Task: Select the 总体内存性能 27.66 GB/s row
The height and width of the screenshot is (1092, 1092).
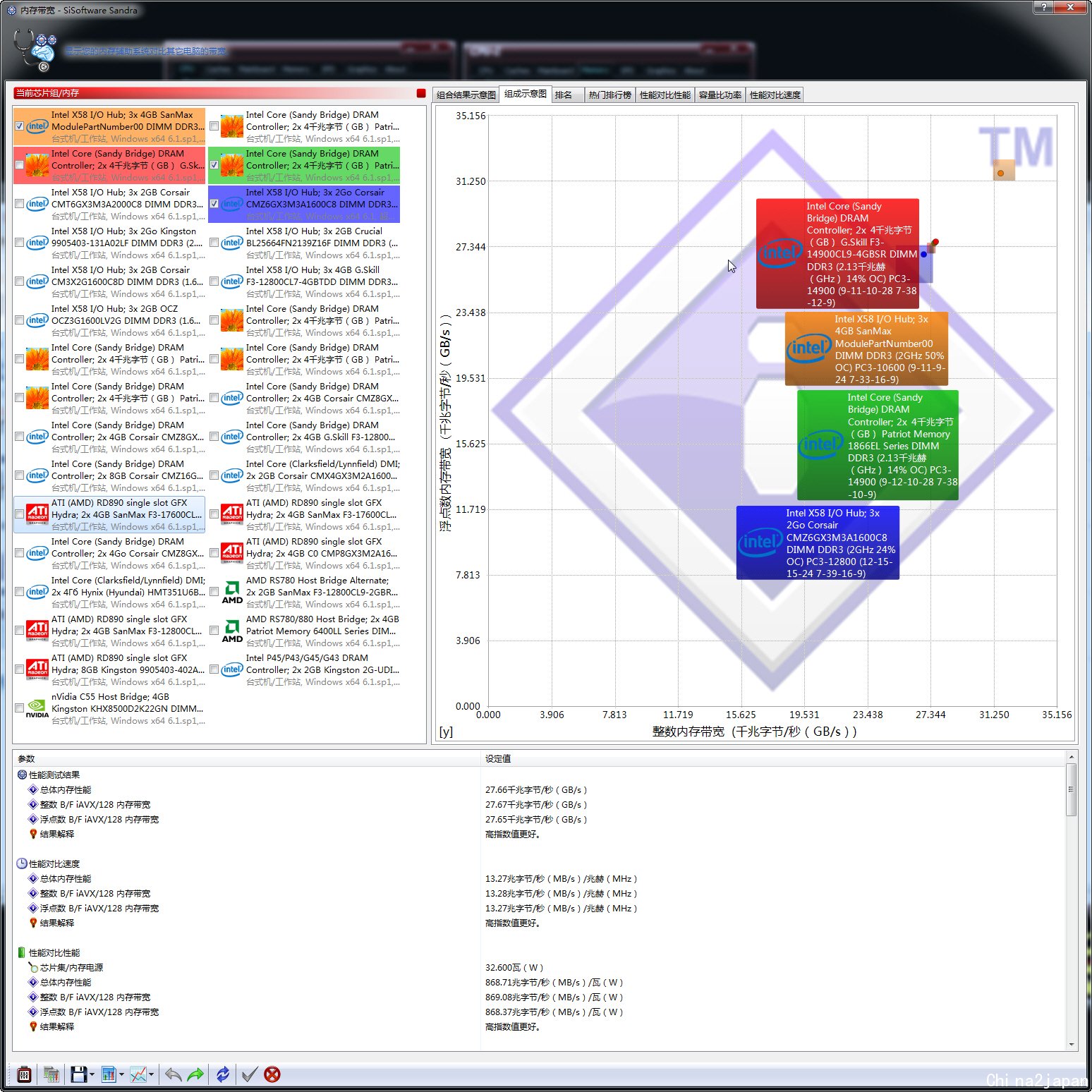Action: pos(539,789)
